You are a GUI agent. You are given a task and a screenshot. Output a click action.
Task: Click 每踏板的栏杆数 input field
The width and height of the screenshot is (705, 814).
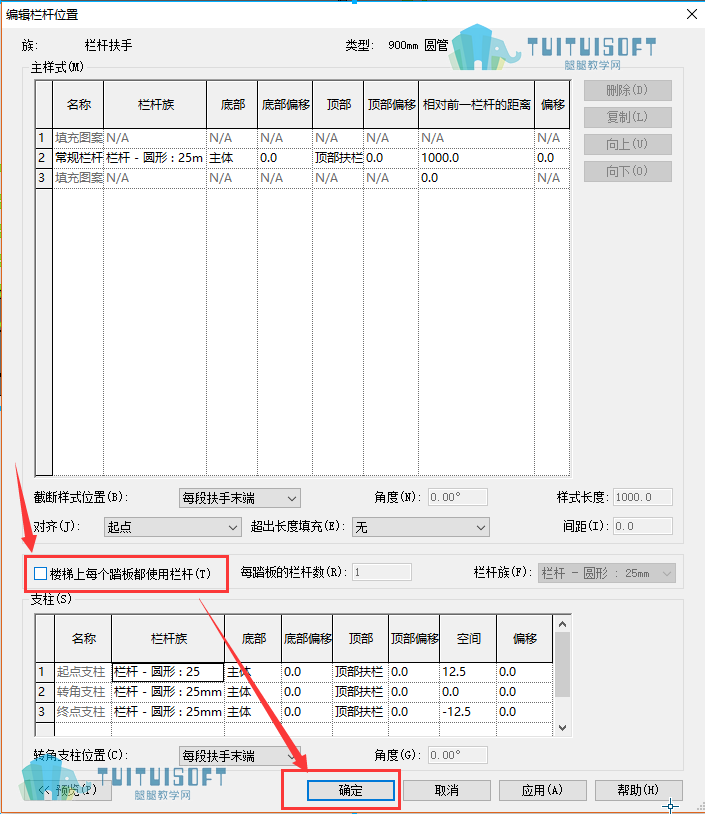pyautogui.click(x=382, y=572)
